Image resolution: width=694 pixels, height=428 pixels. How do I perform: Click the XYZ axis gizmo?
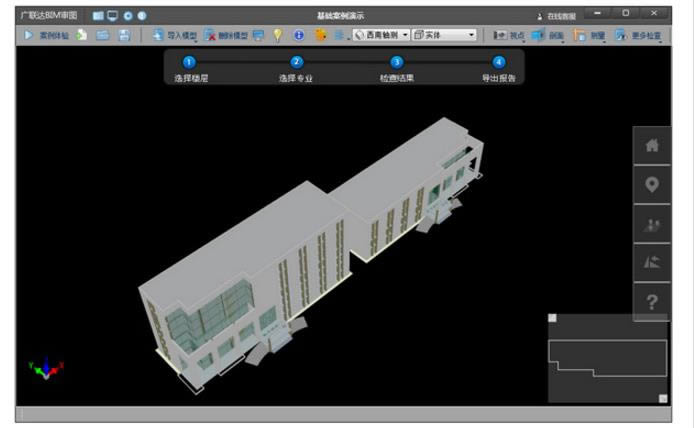pos(46,367)
